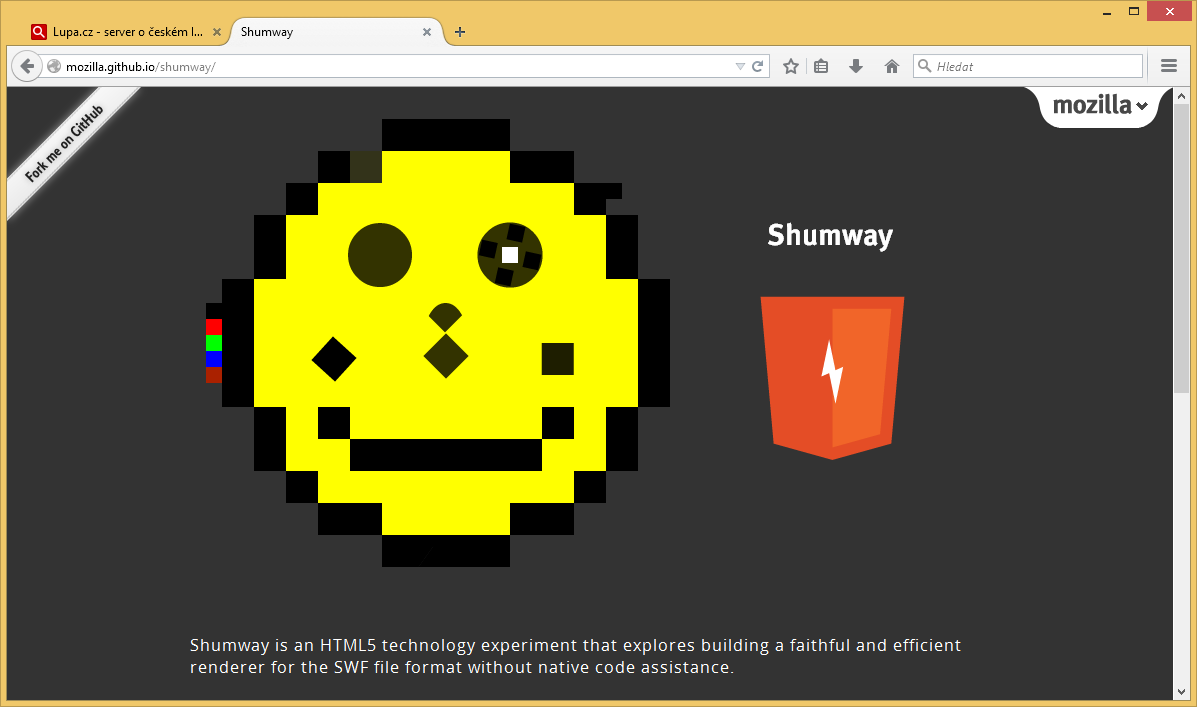The height and width of the screenshot is (707, 1197).
Task: Expand the URL history dropdown arrow
Action: [x=740, y=67]
